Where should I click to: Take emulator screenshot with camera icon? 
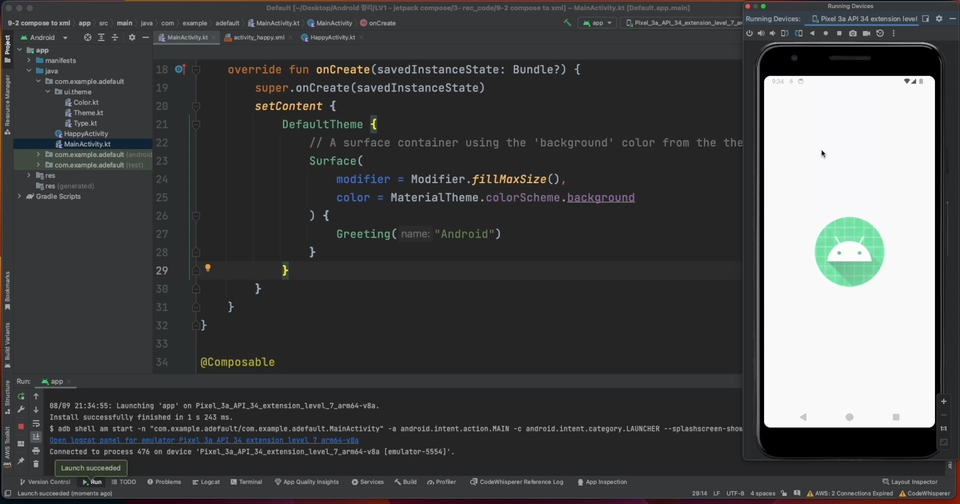pyautogui.click(x=853, y=34)
